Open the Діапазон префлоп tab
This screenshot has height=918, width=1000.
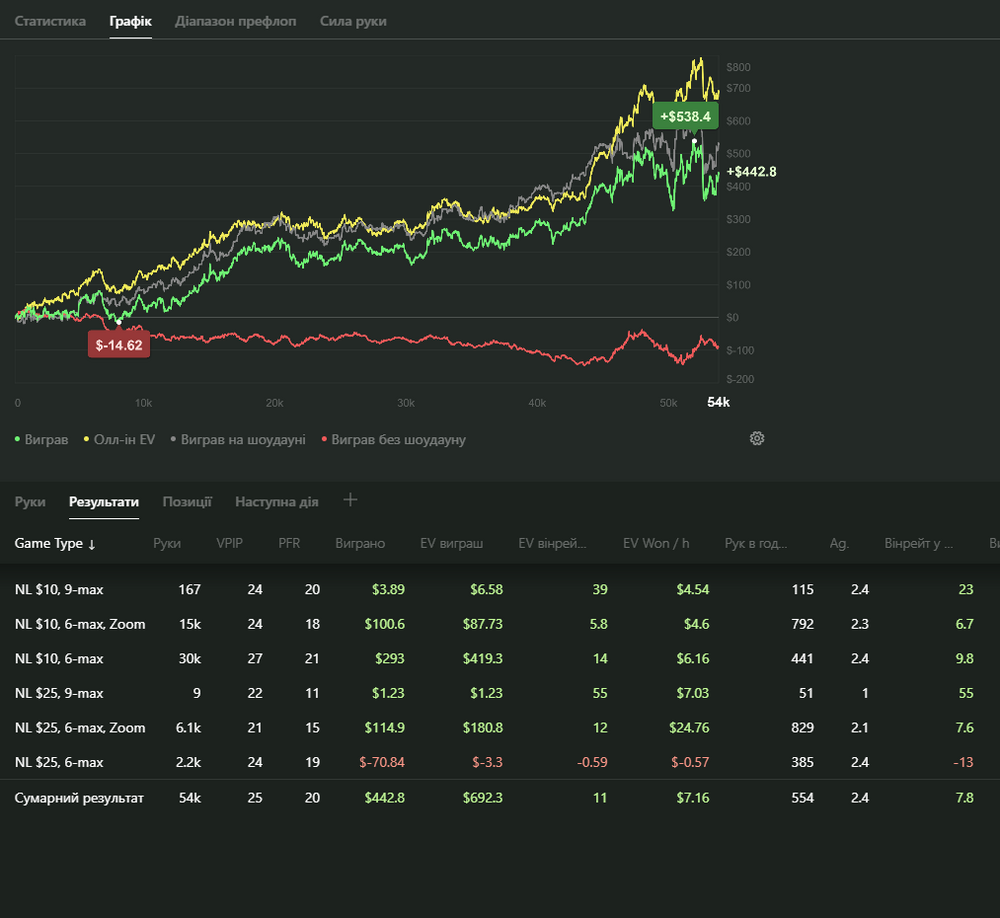click(235, 21)
